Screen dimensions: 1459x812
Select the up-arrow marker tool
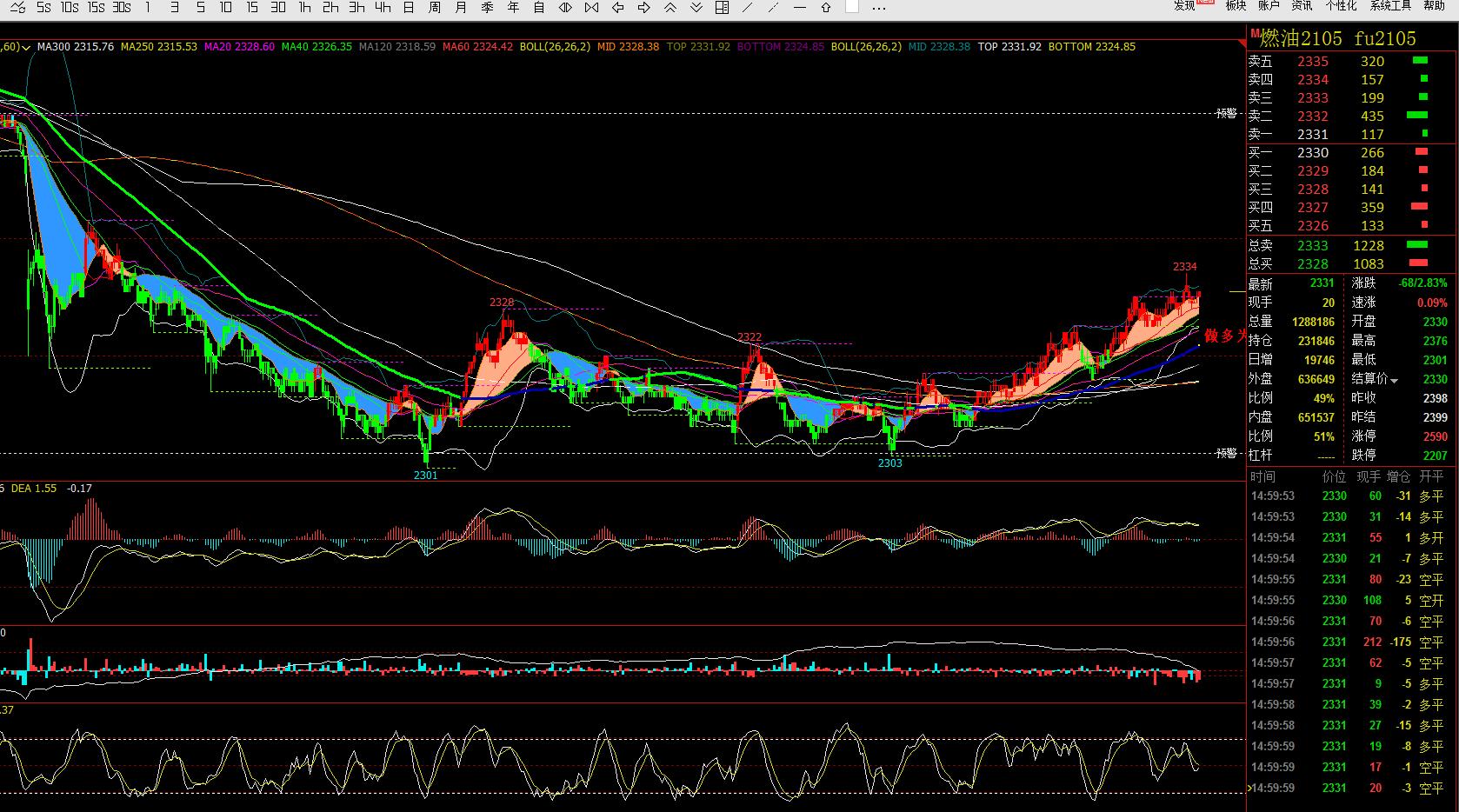[826, 7]
